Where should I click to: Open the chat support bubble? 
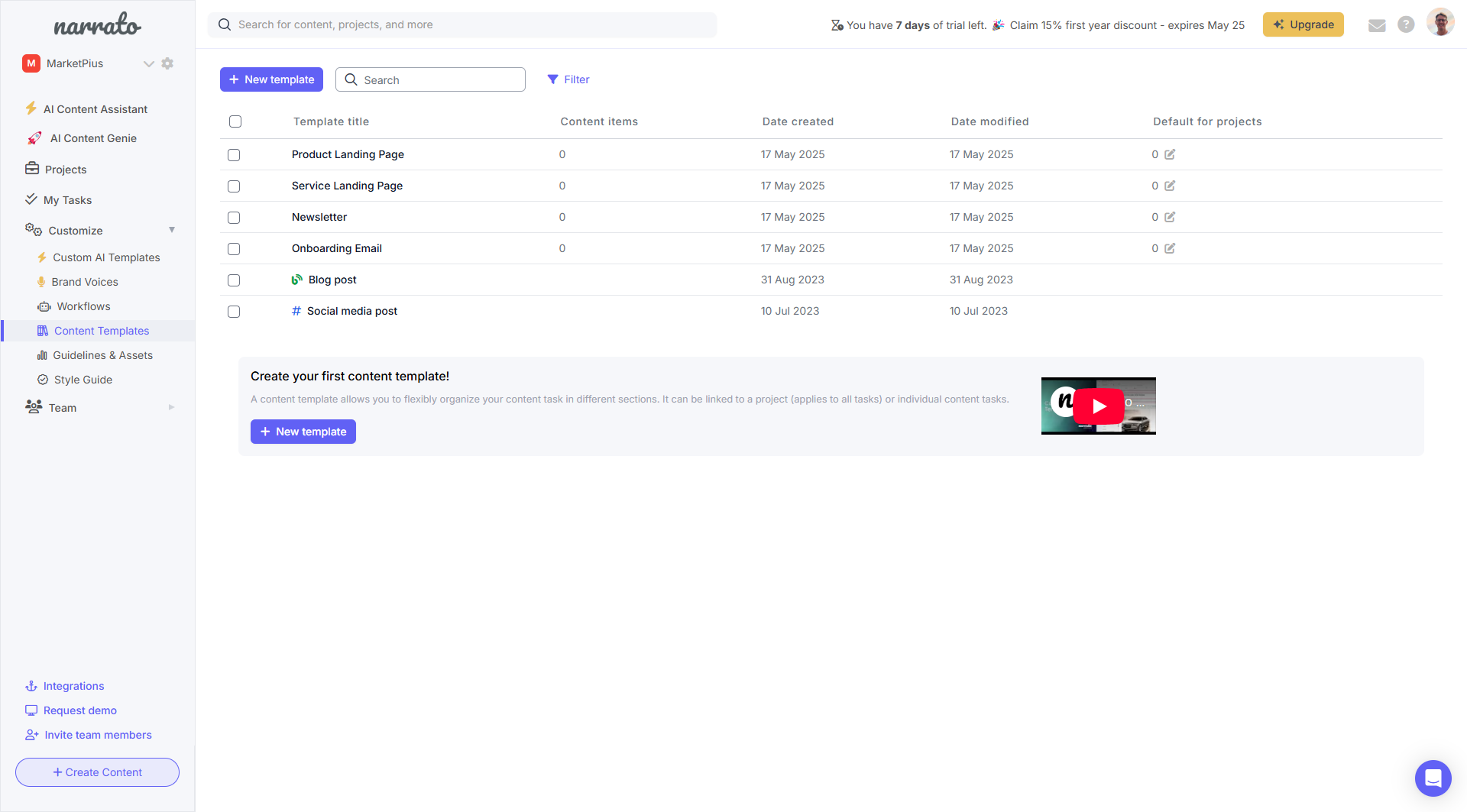coord(1433,778)
